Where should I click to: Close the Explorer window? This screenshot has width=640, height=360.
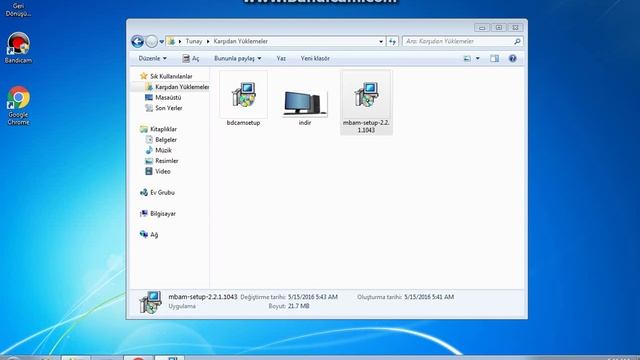tap(516, 27)
